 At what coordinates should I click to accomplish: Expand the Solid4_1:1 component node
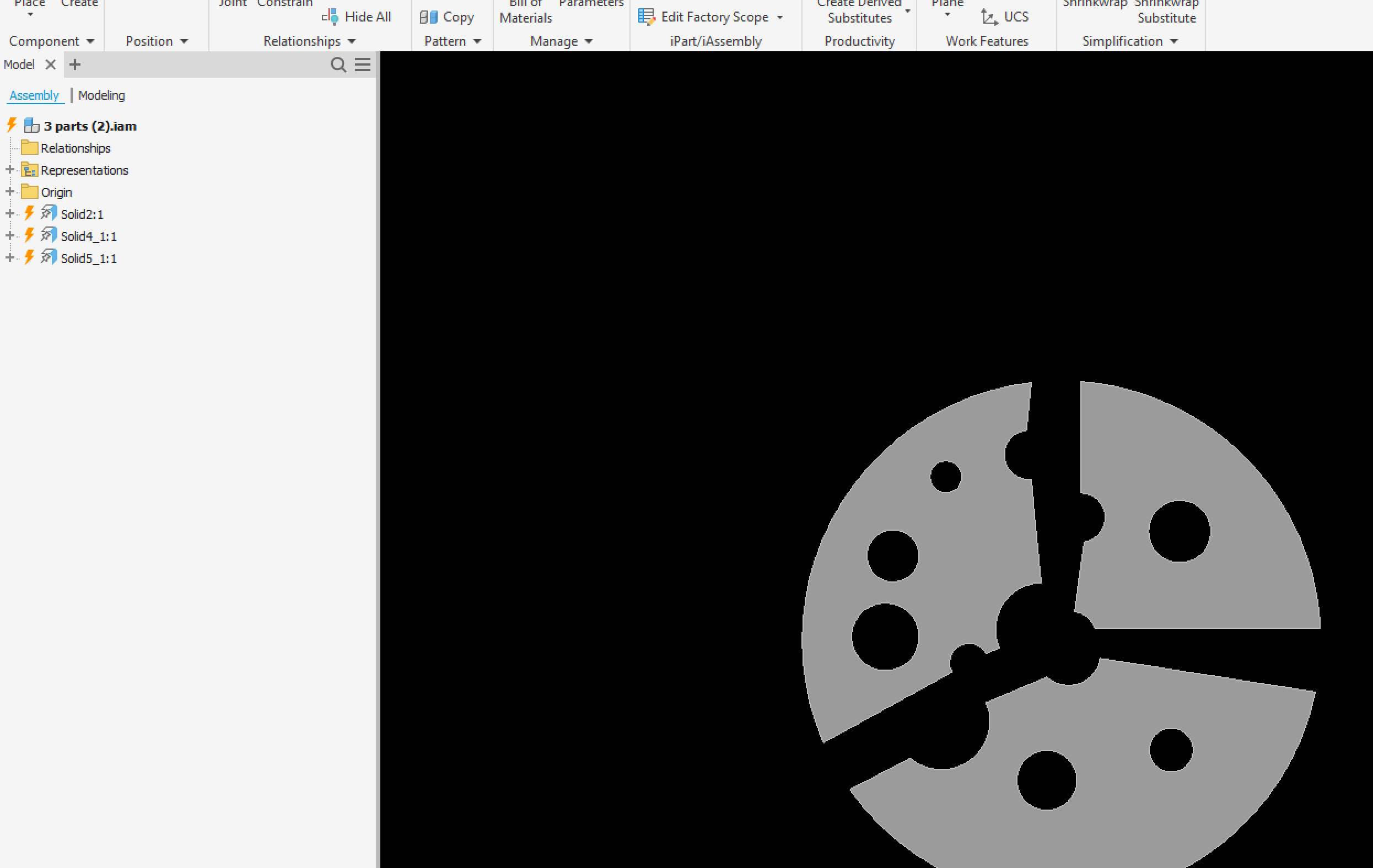pyautogui.click(x=10, y=235)
